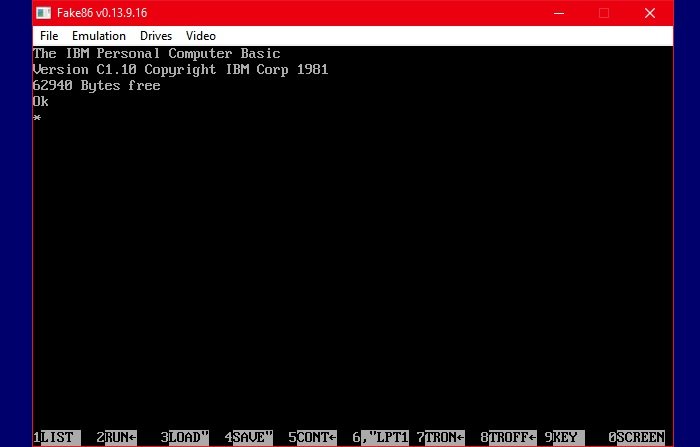Image resolution: width=700 pixels, height=447 pixels.
Task: Click the 3 LOAD" function key label
Action: pos(185,437)
